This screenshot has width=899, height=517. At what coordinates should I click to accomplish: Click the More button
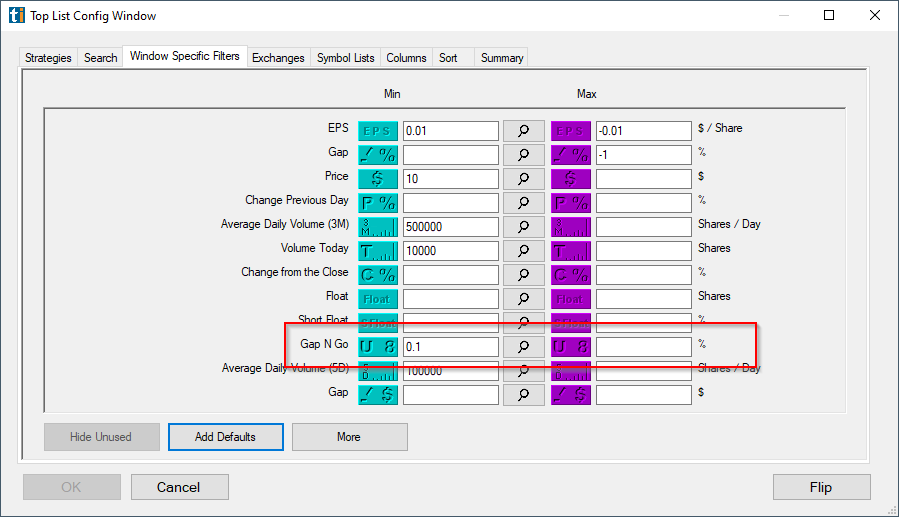pos(349,437)
